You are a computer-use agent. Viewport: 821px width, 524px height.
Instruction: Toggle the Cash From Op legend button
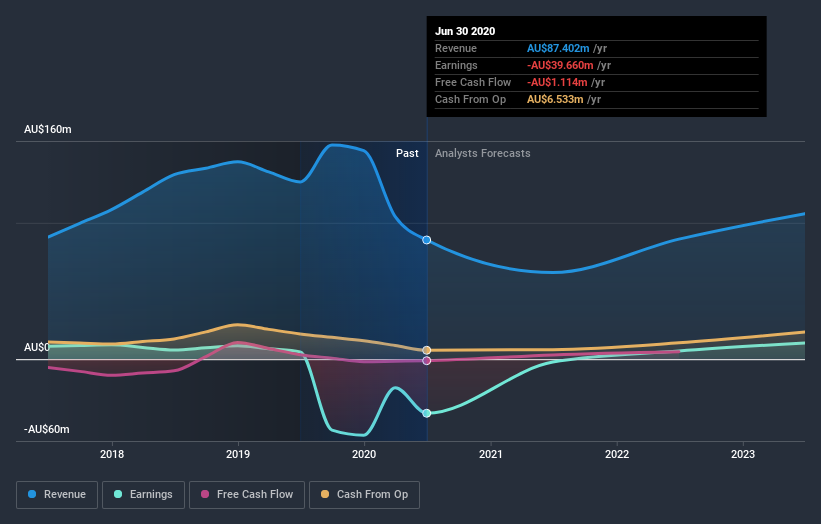pyautogui.click(x=364, y=495)
